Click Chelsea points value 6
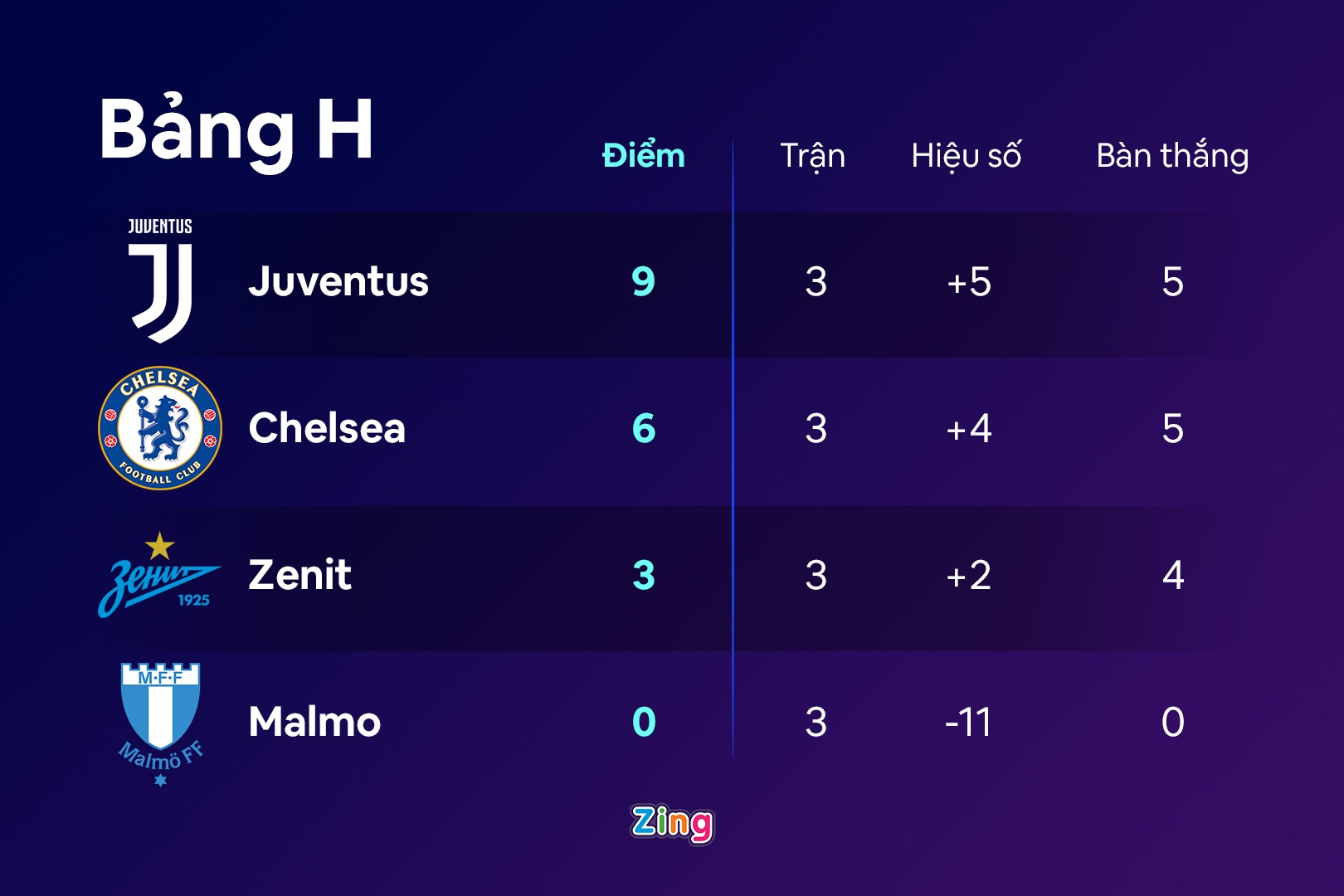This screenshot has width=1344, height=896. pyautogui.click(x=644, y=428)
